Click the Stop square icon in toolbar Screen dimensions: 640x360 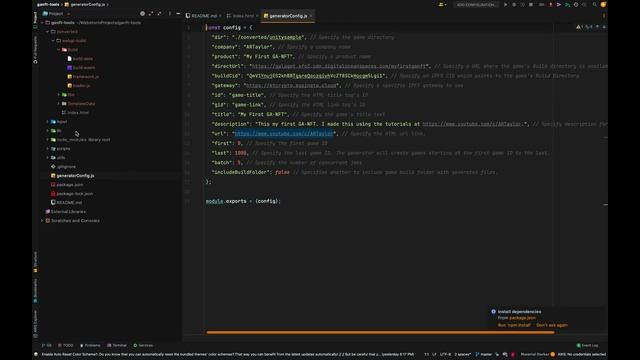pos(531,4)
